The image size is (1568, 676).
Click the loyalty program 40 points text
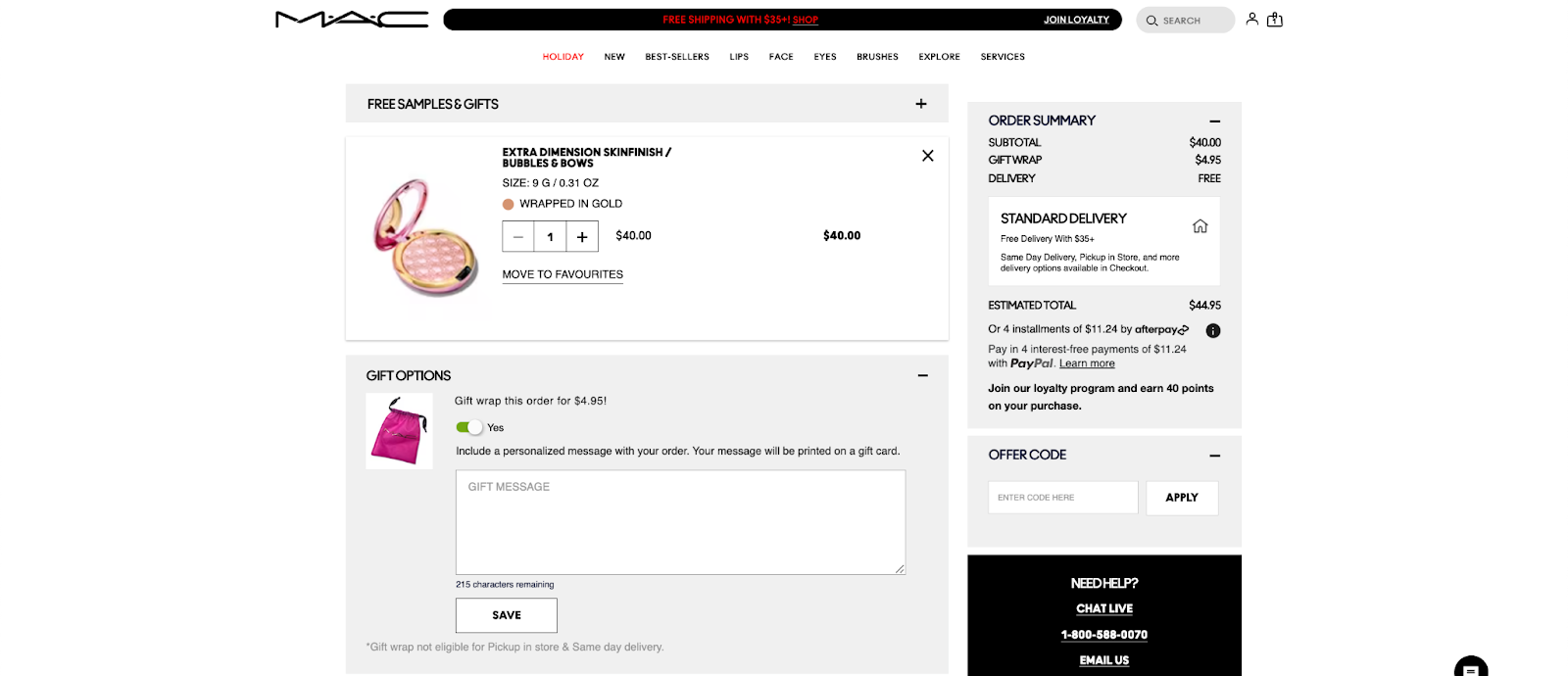[x=1101, y=397]
